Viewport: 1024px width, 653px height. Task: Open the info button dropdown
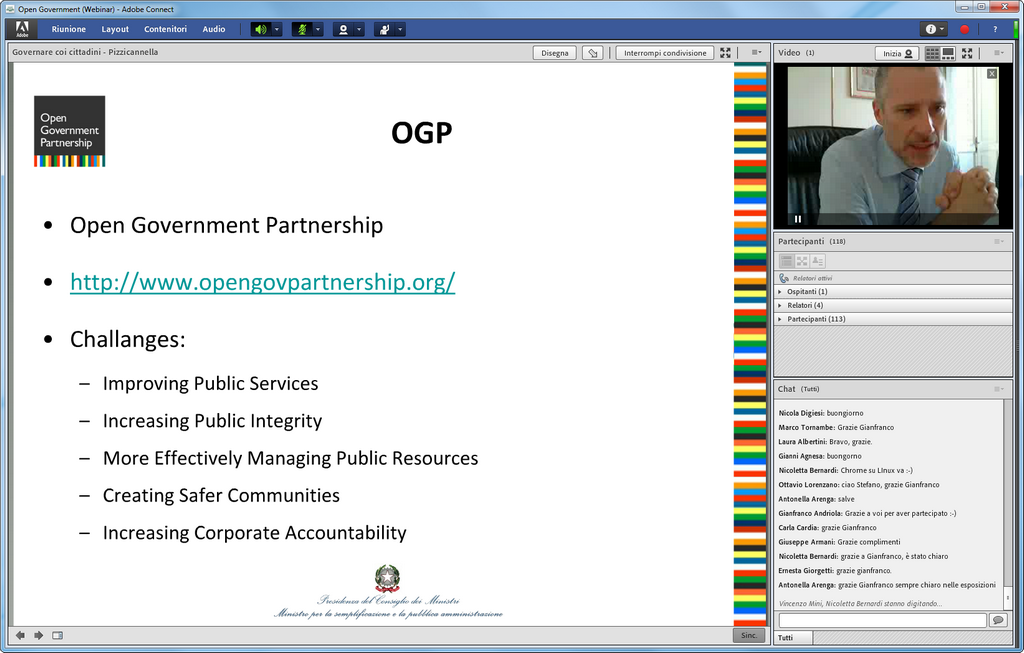(x=935, y=29)
